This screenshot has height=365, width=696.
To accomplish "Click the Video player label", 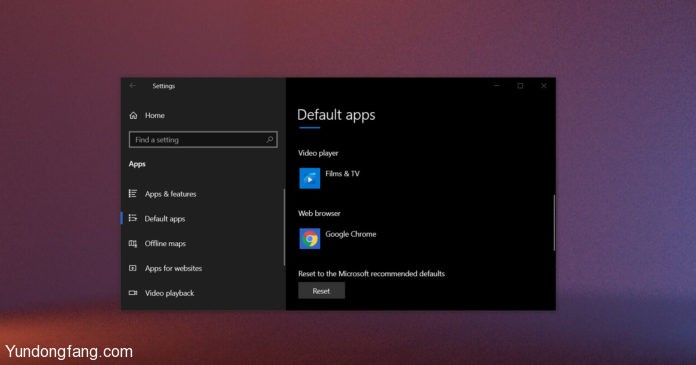I will 318,153.
